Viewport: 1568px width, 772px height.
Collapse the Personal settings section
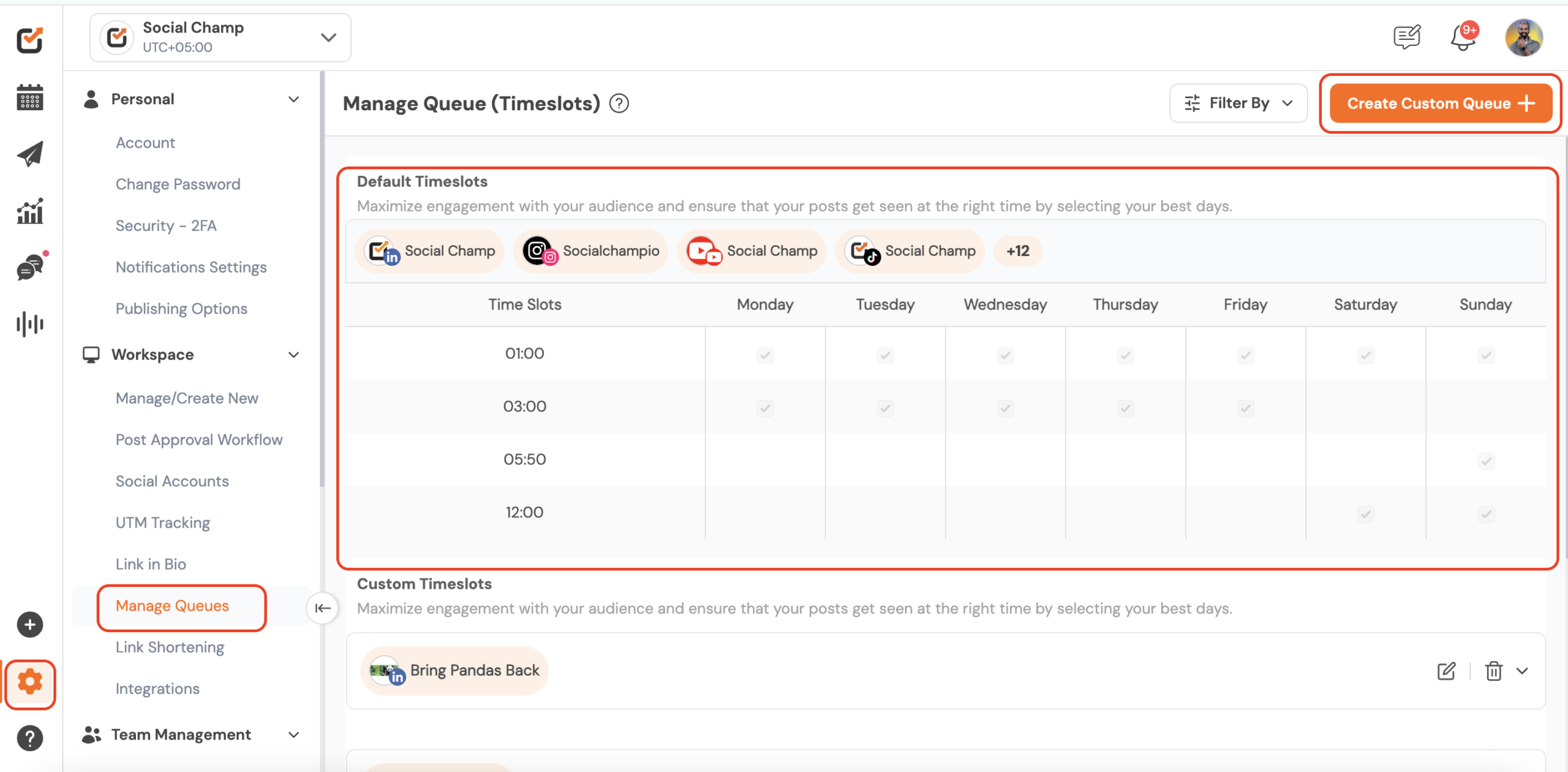[293, 99]
